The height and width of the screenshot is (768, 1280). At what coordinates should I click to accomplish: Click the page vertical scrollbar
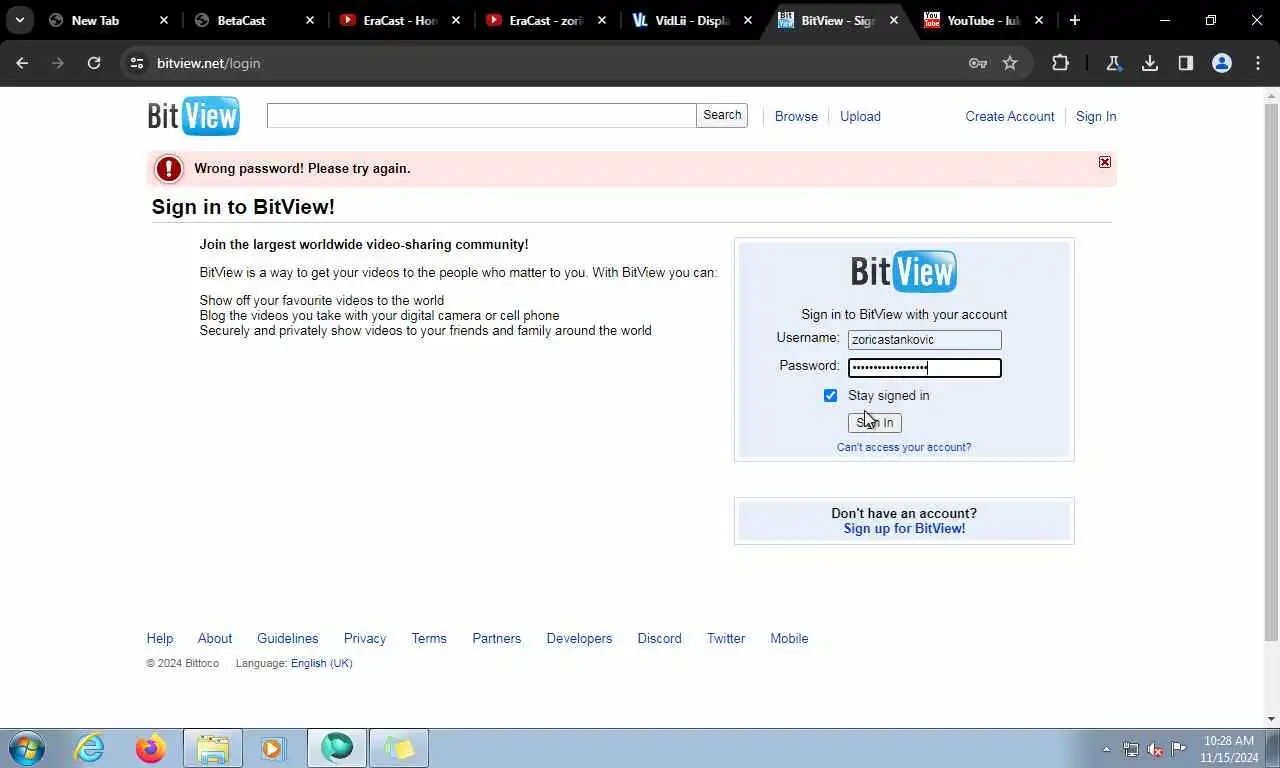[x=1271, y=372]
